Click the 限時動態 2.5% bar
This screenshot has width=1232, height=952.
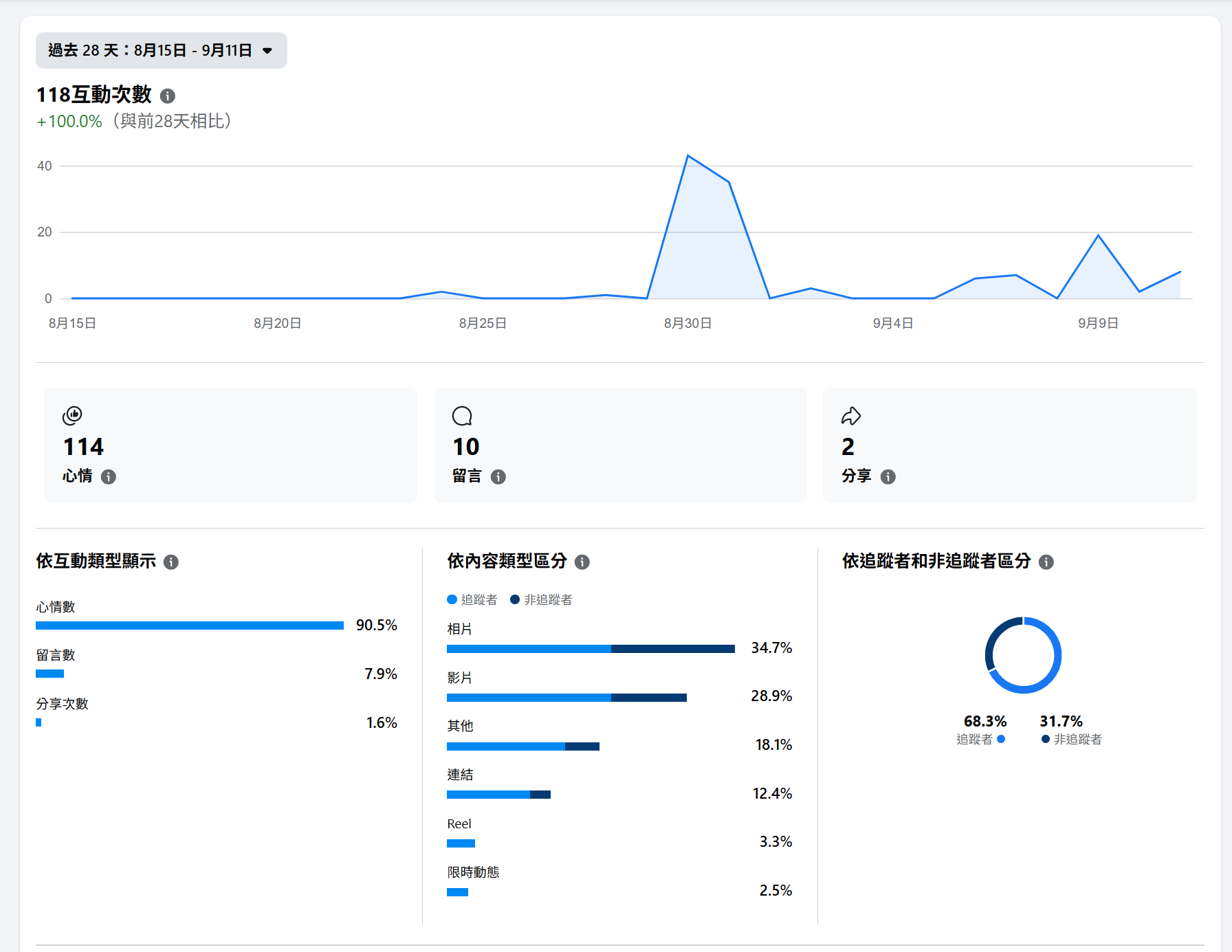[x=457, y=892]
